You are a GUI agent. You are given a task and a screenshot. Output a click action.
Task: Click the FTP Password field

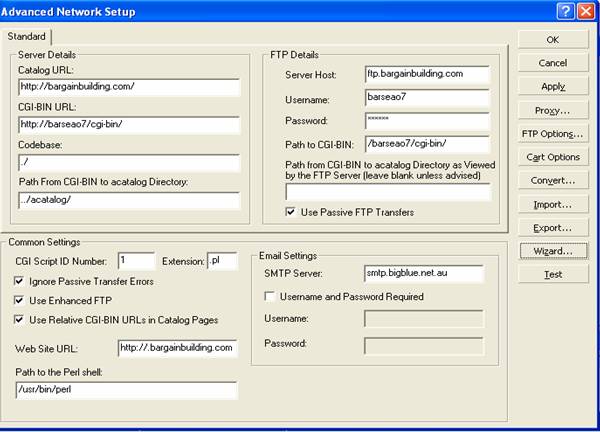(x=427, y=122)
